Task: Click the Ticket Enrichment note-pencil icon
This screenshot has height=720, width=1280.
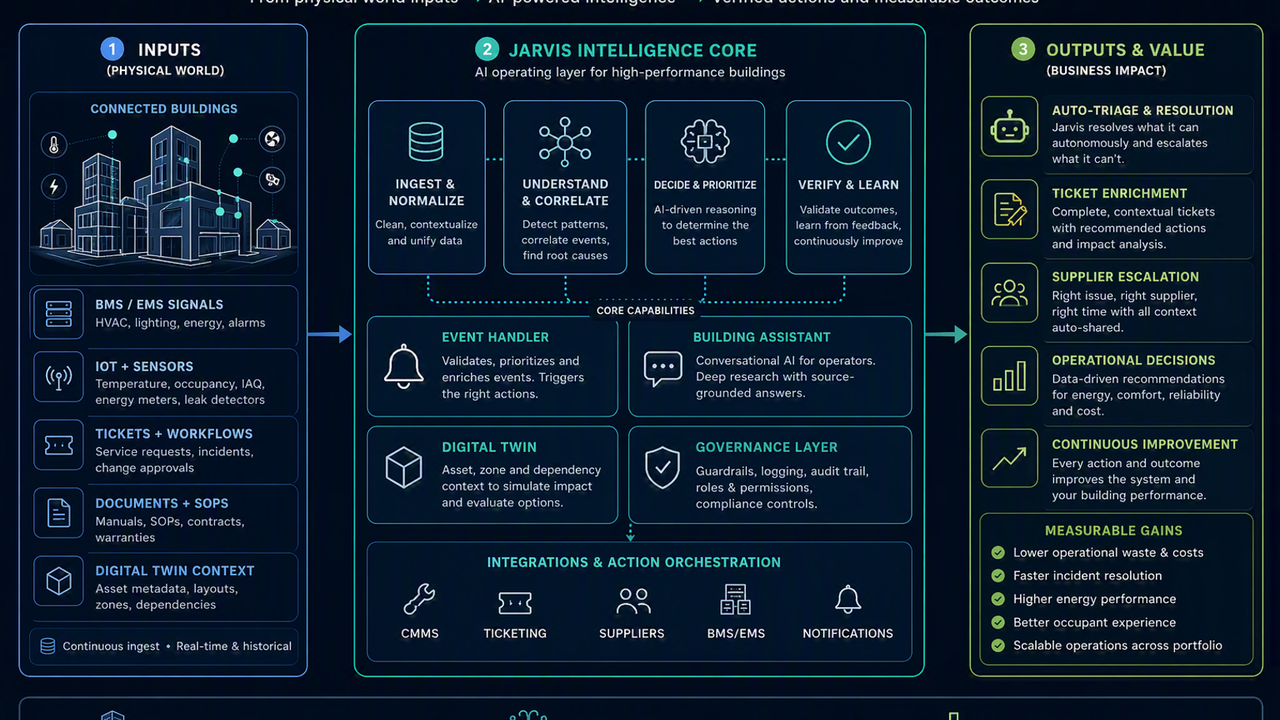Action: click(1009, 210)
